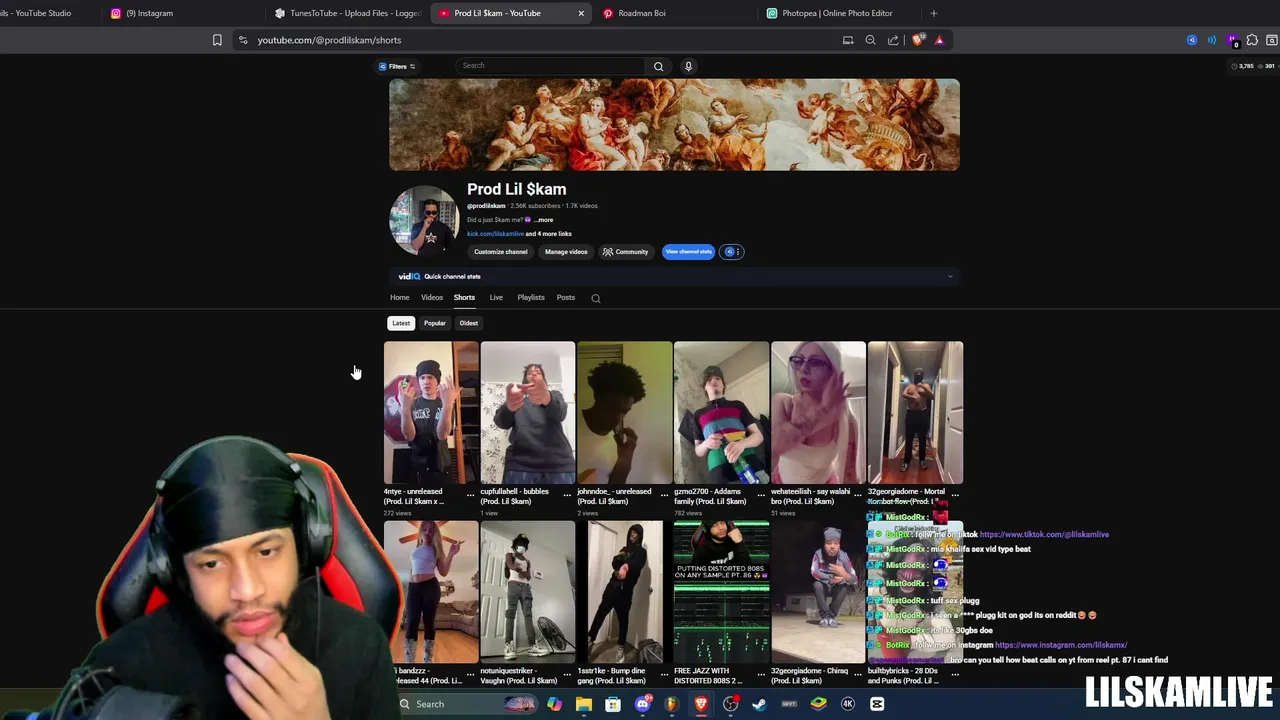
Task: Open OBS Studio on the taskbar
Action: (x=731, y=704)
